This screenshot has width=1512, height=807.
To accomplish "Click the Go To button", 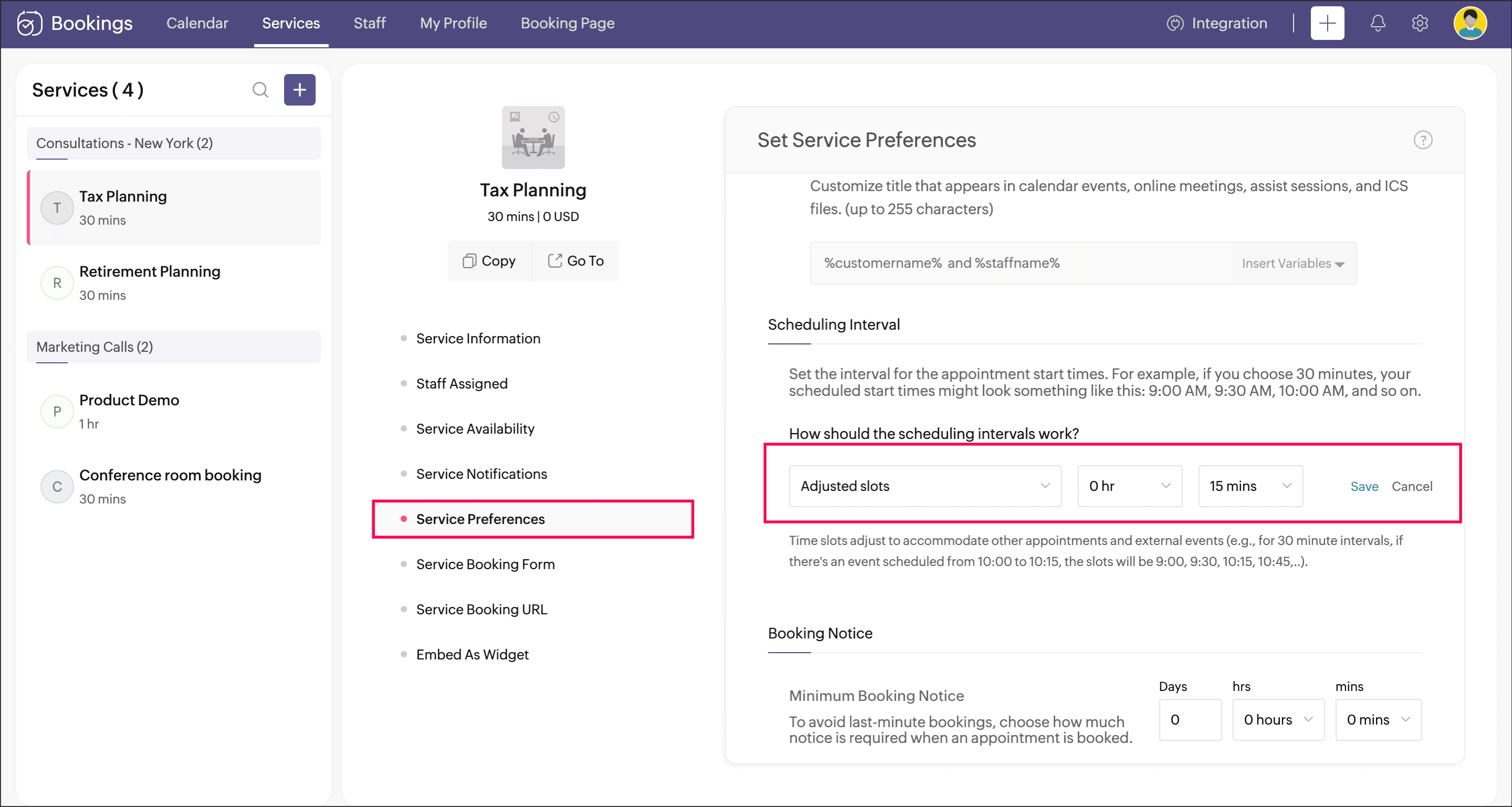I will 575,261.
